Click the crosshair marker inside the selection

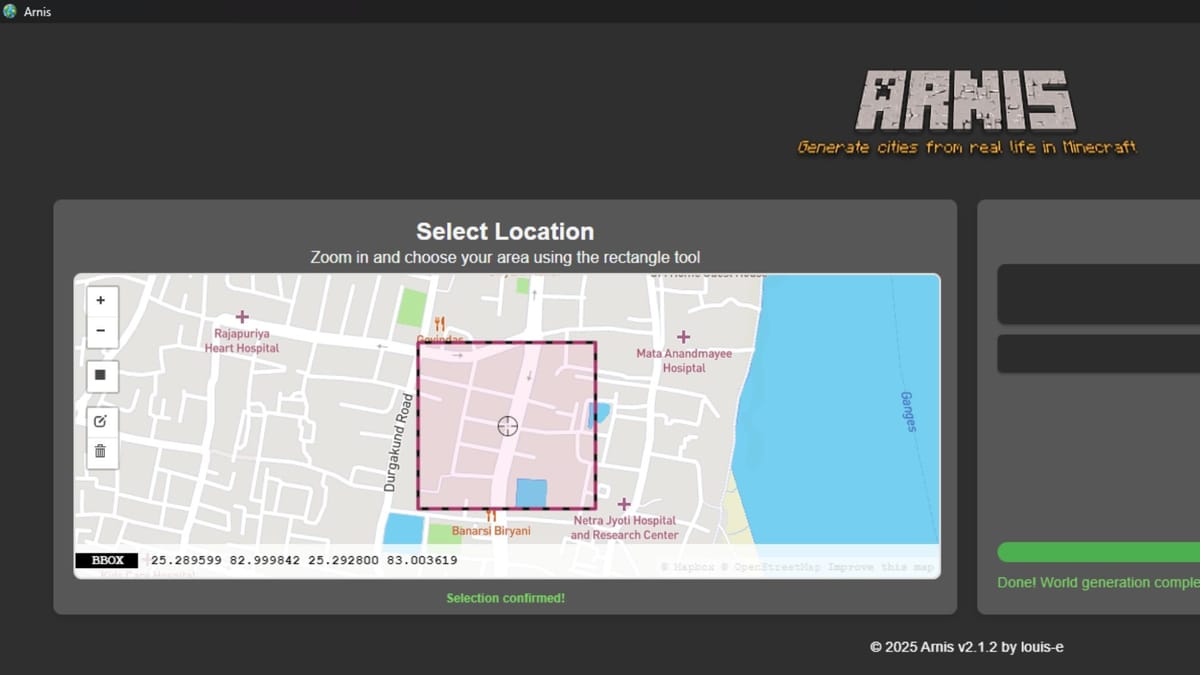[x=507, y=426]
